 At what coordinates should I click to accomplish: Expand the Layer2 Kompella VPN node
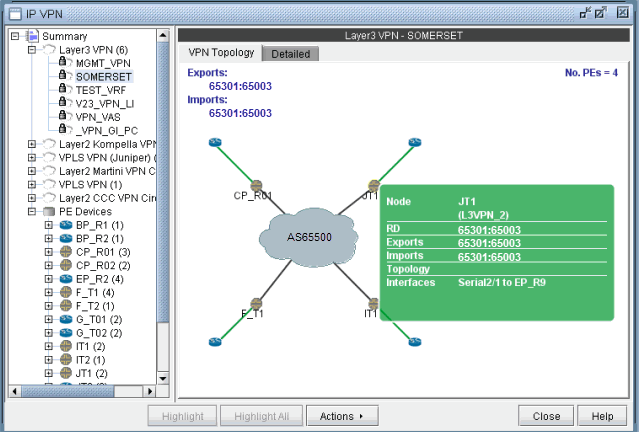click(x=32, y=144)
